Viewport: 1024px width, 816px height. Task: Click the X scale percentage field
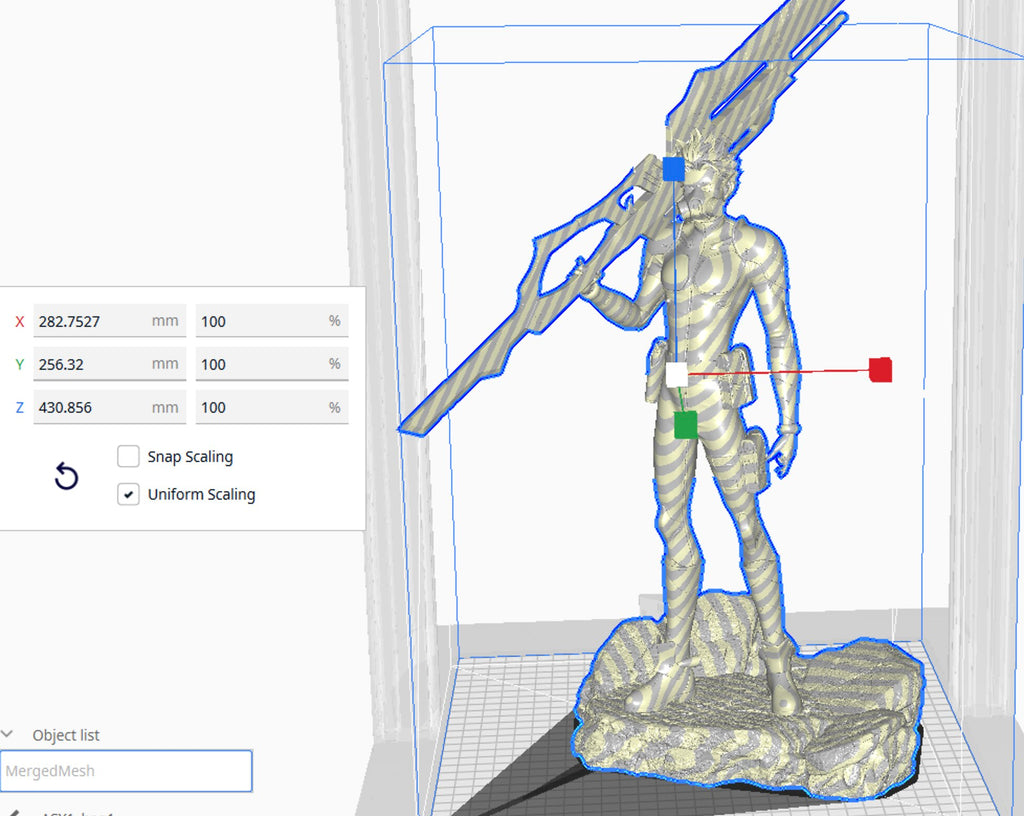272,321
